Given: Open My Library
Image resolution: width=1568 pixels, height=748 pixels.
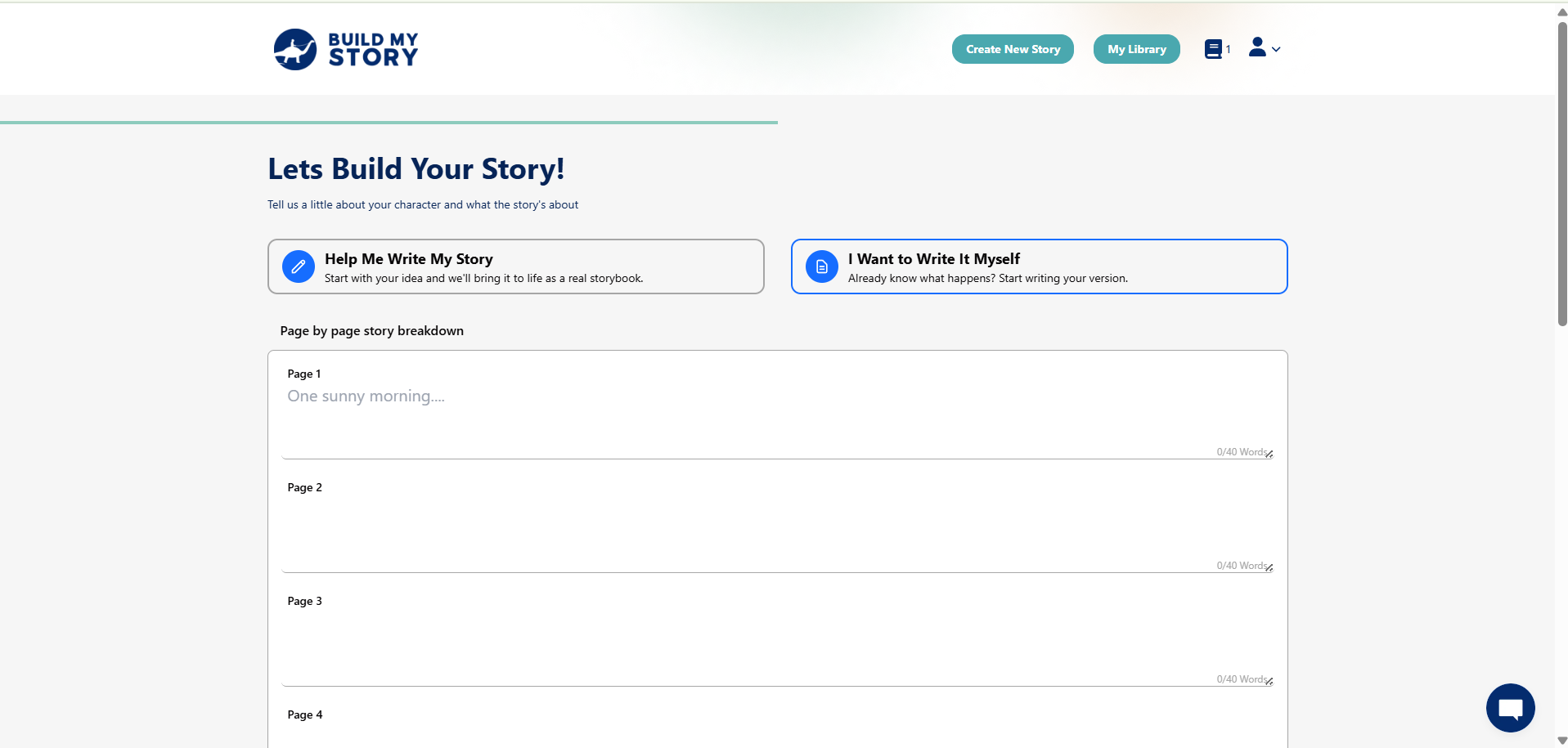Looking at the screenshot, I should coord(1136,49).
